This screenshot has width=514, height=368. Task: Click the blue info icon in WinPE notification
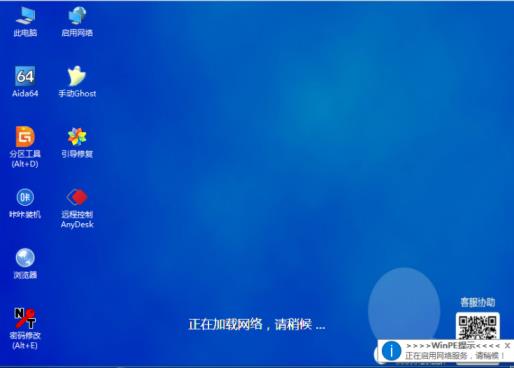coord(391,351)
